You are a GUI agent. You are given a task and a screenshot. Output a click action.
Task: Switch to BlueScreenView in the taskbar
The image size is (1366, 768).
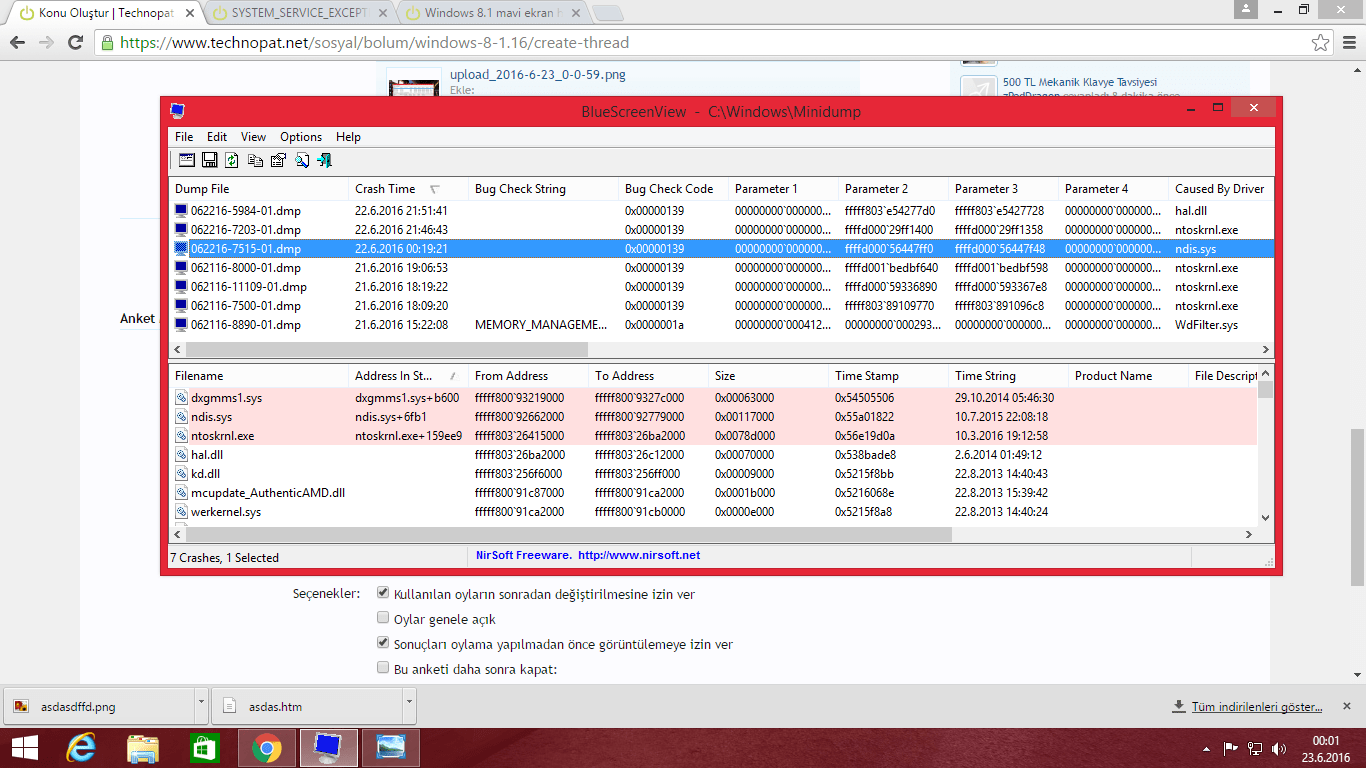328,748
